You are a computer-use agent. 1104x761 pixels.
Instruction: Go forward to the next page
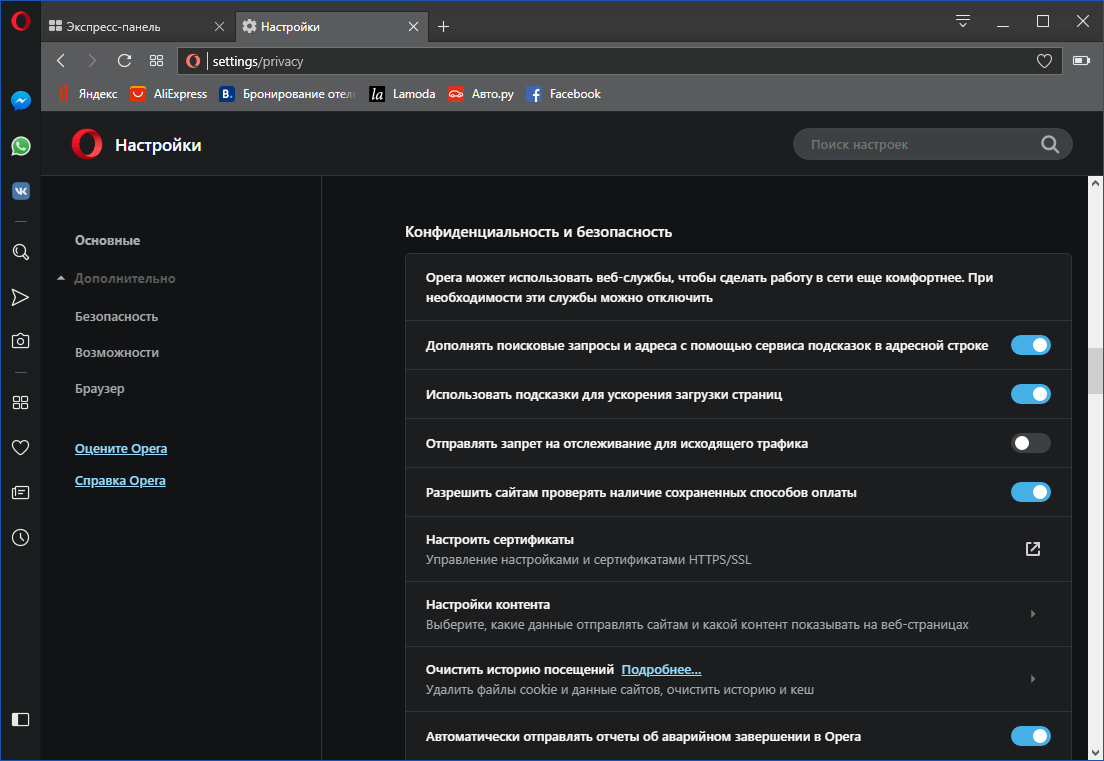92,61
